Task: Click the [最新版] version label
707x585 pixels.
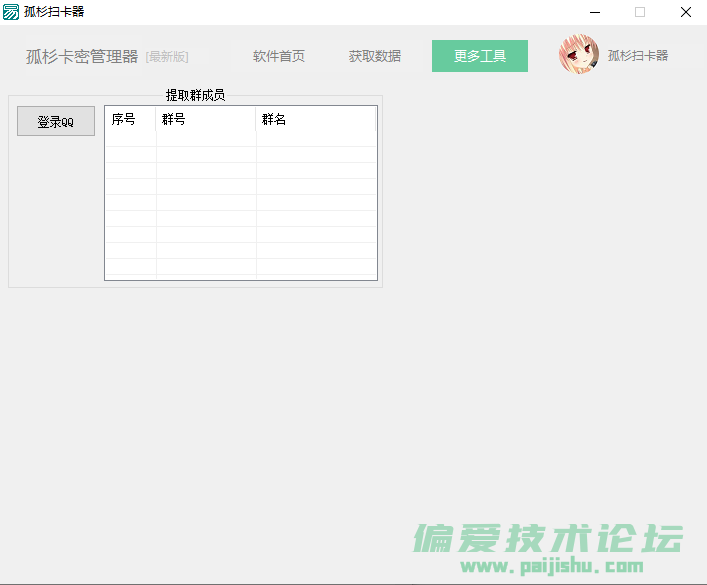Action: click(167, 57)
